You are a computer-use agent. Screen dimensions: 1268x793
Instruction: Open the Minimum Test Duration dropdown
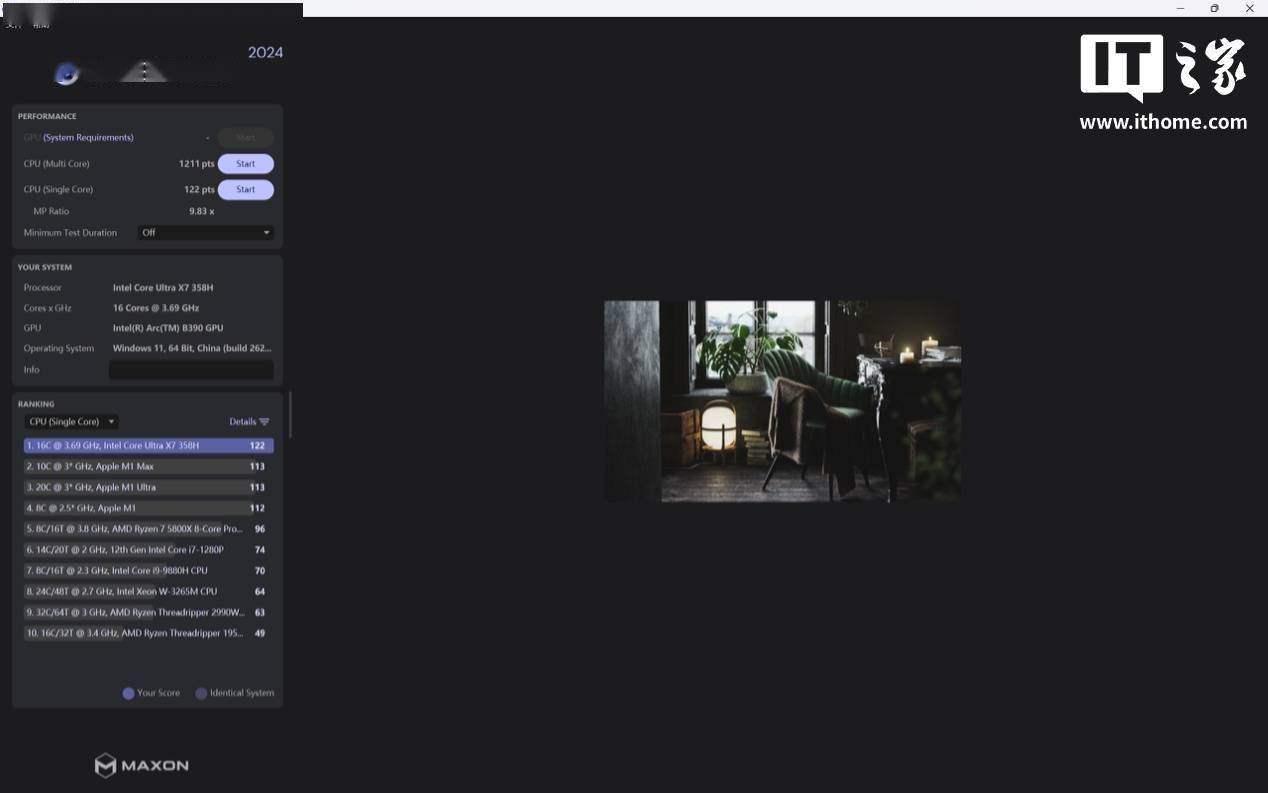[205, 233]
